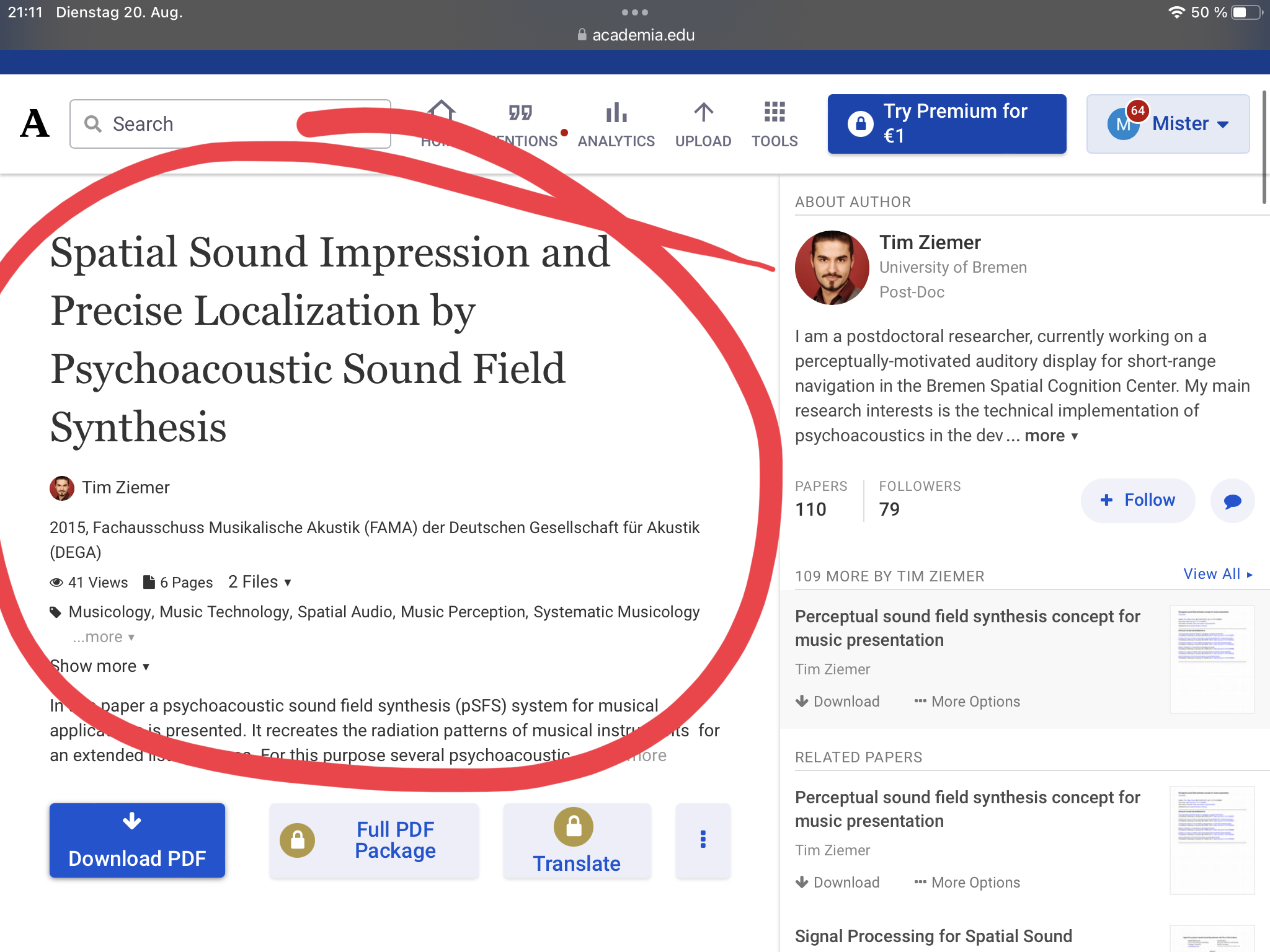
Task: Expand the 2 Files dropdown
Action: pyautogui.click(x=260, y=582)
